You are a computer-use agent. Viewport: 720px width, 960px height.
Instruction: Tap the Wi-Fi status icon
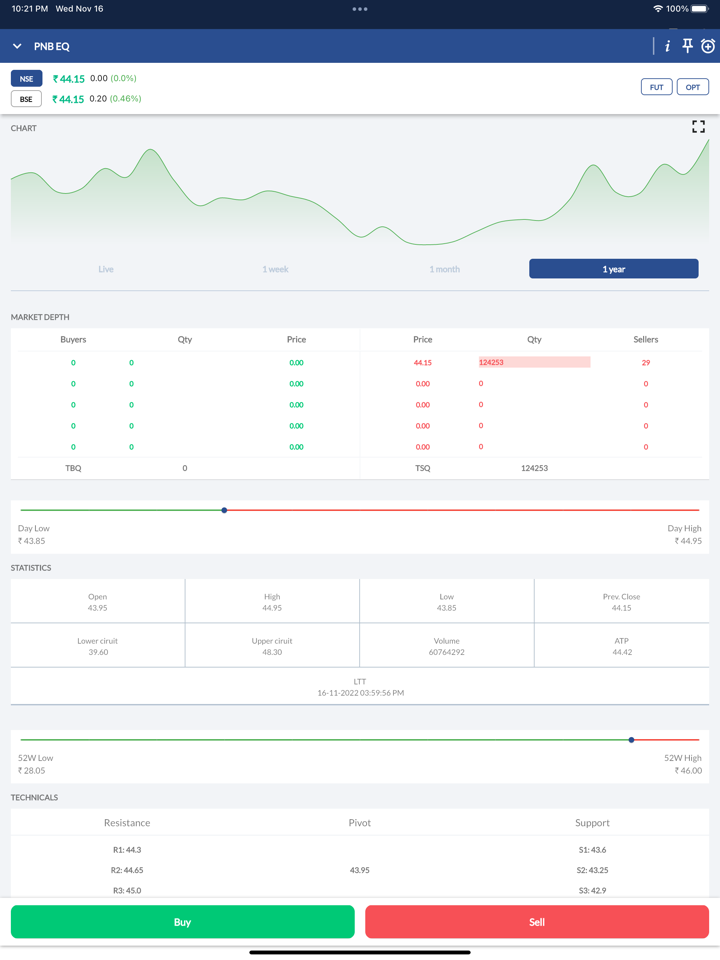click(x=657, y=9)
